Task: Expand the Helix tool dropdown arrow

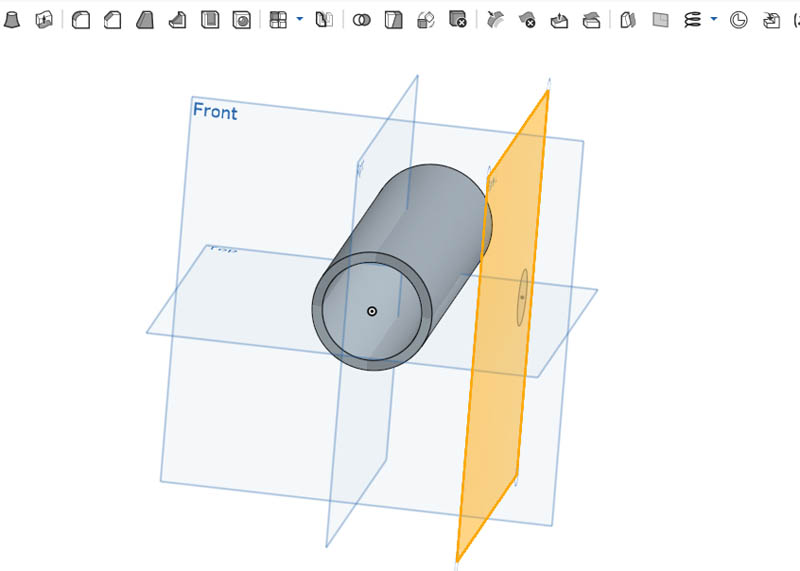Action: [713, 19]
